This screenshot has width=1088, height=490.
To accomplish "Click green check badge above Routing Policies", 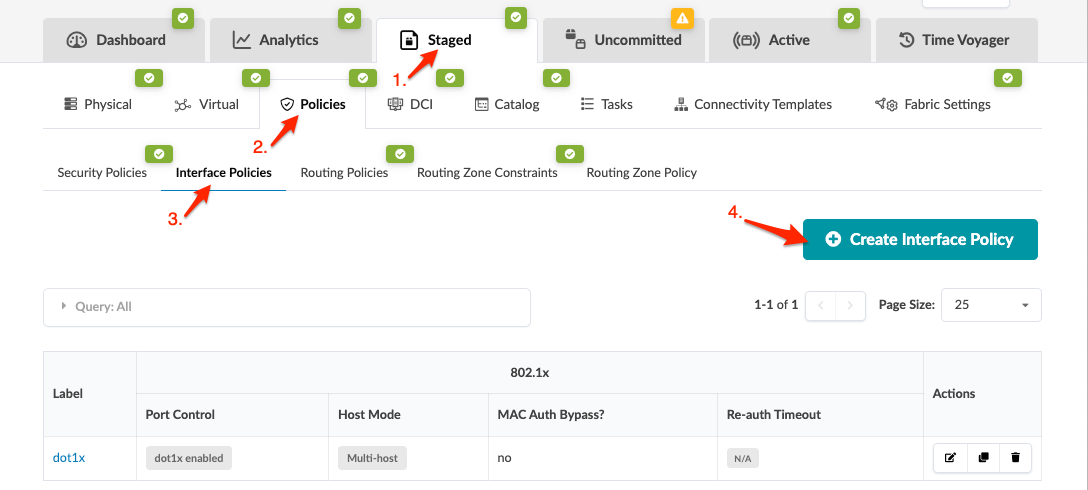I will (400, 154).
